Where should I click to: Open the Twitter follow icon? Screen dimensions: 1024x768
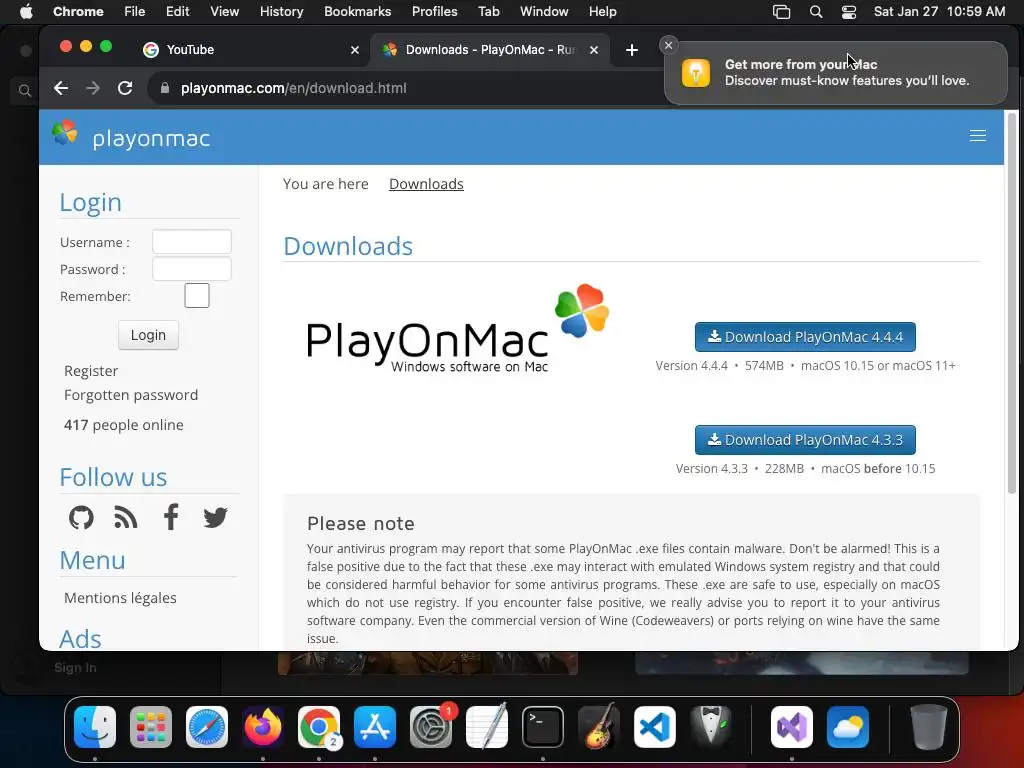pyautogui.click(x=215, y=517)
